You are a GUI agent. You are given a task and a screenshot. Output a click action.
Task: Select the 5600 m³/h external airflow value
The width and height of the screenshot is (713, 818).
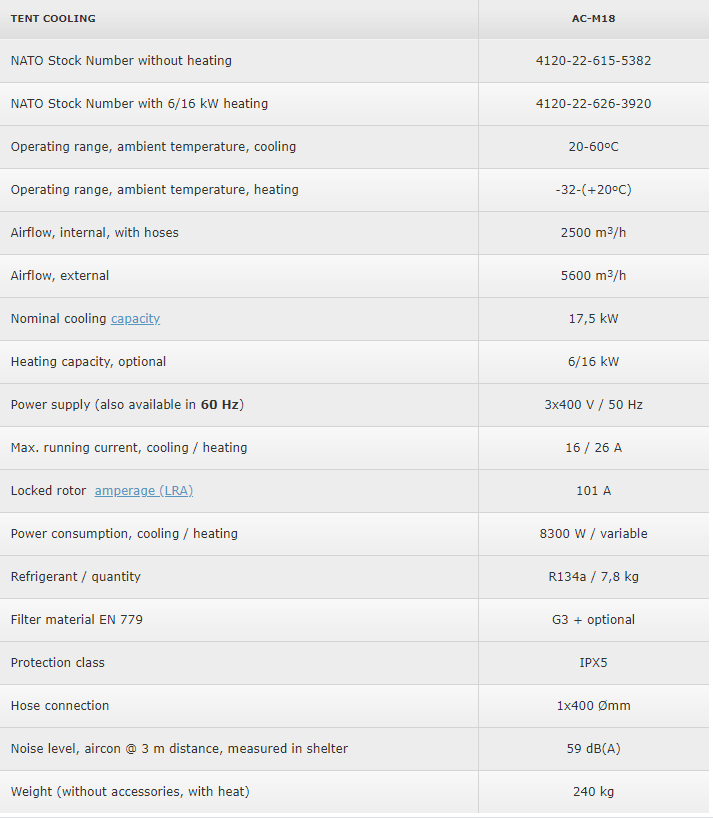click(593, 276)
